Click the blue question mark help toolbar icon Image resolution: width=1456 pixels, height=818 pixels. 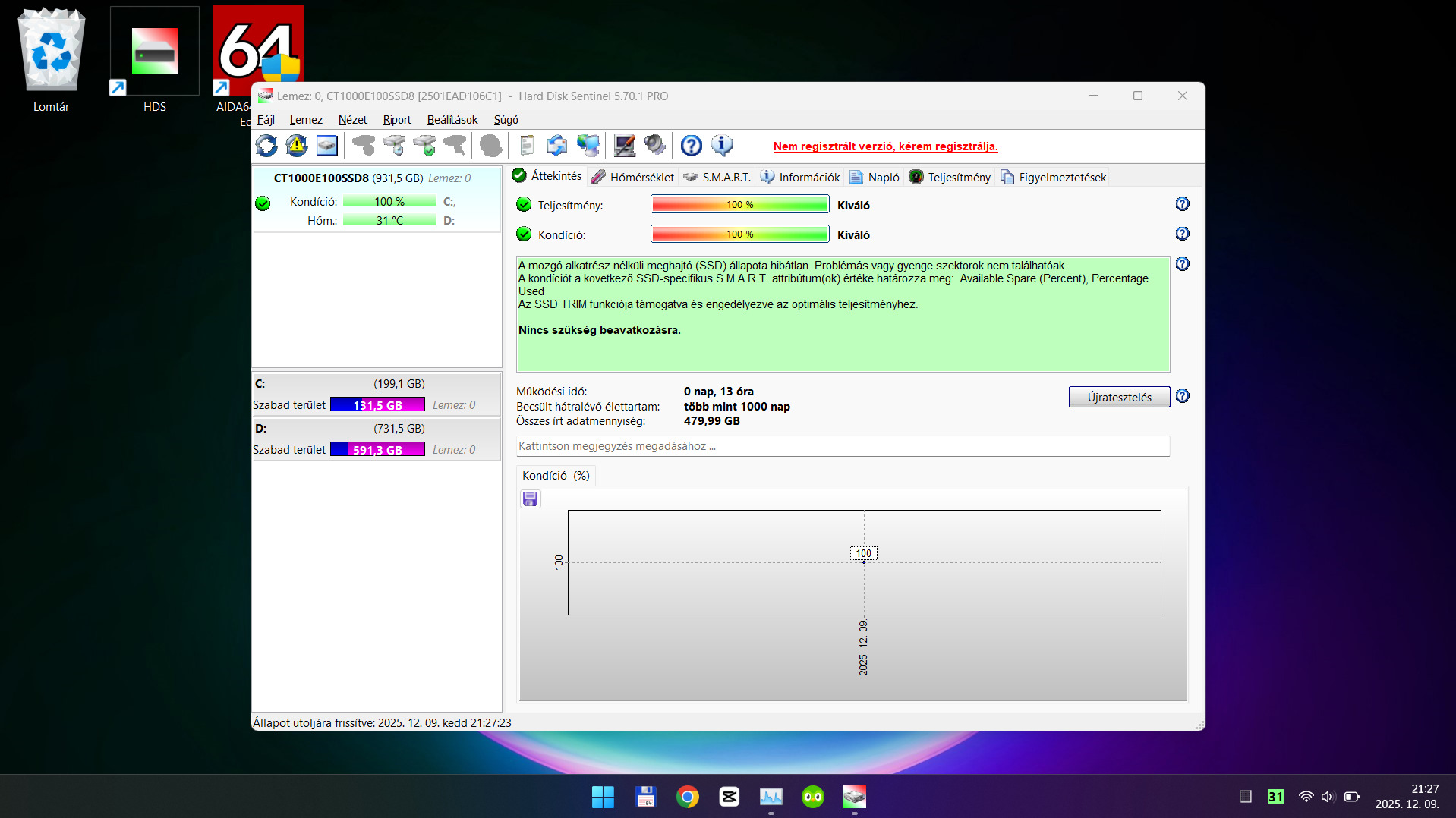pyautogui.click(x=691, y=145)
